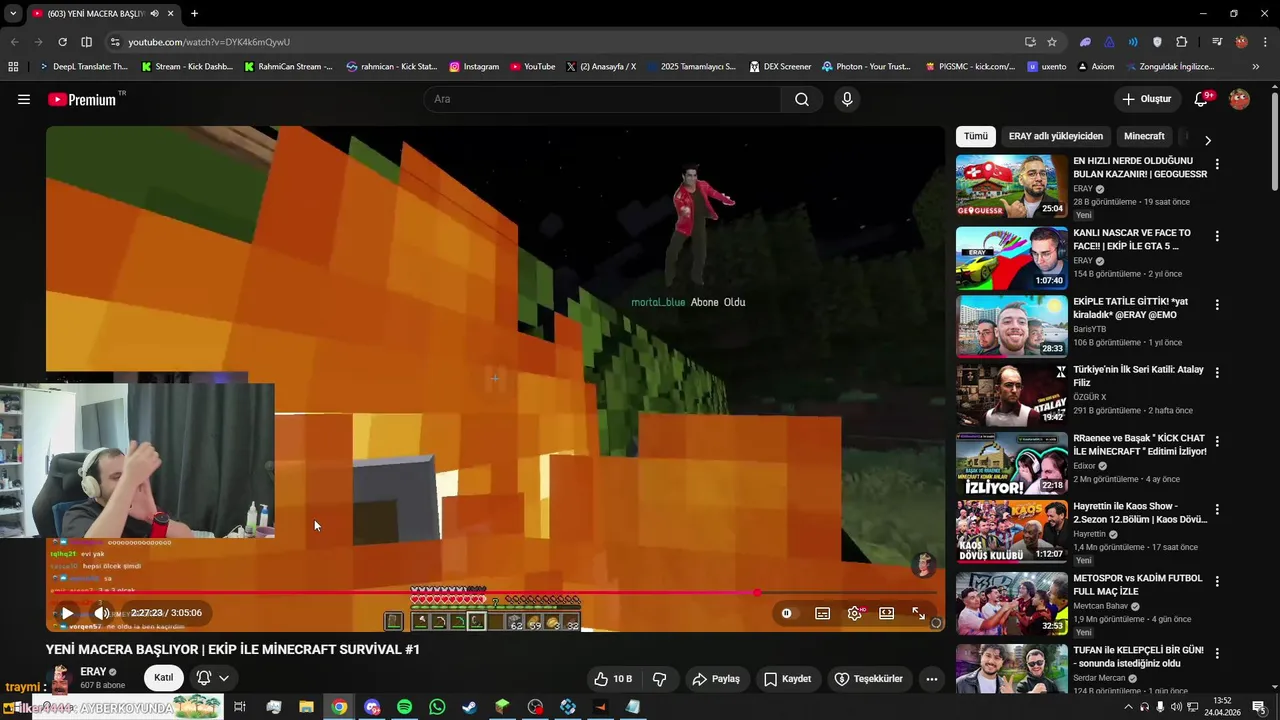Open the Chrome tab search dropdown

13,13
